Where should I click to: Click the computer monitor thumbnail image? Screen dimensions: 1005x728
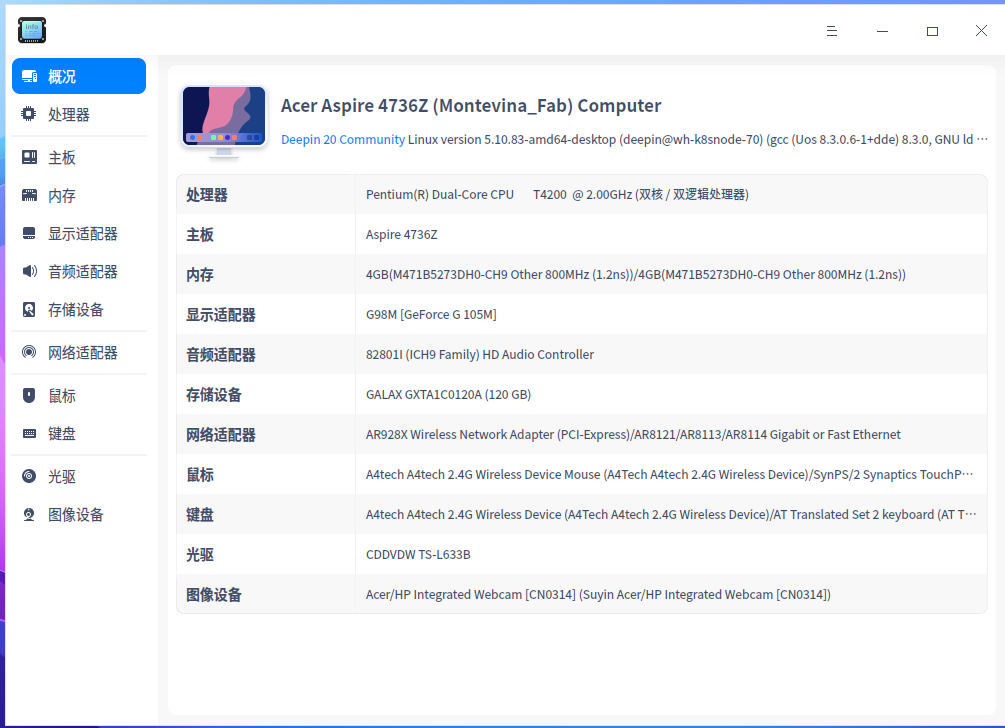click(x=223, y=118)
